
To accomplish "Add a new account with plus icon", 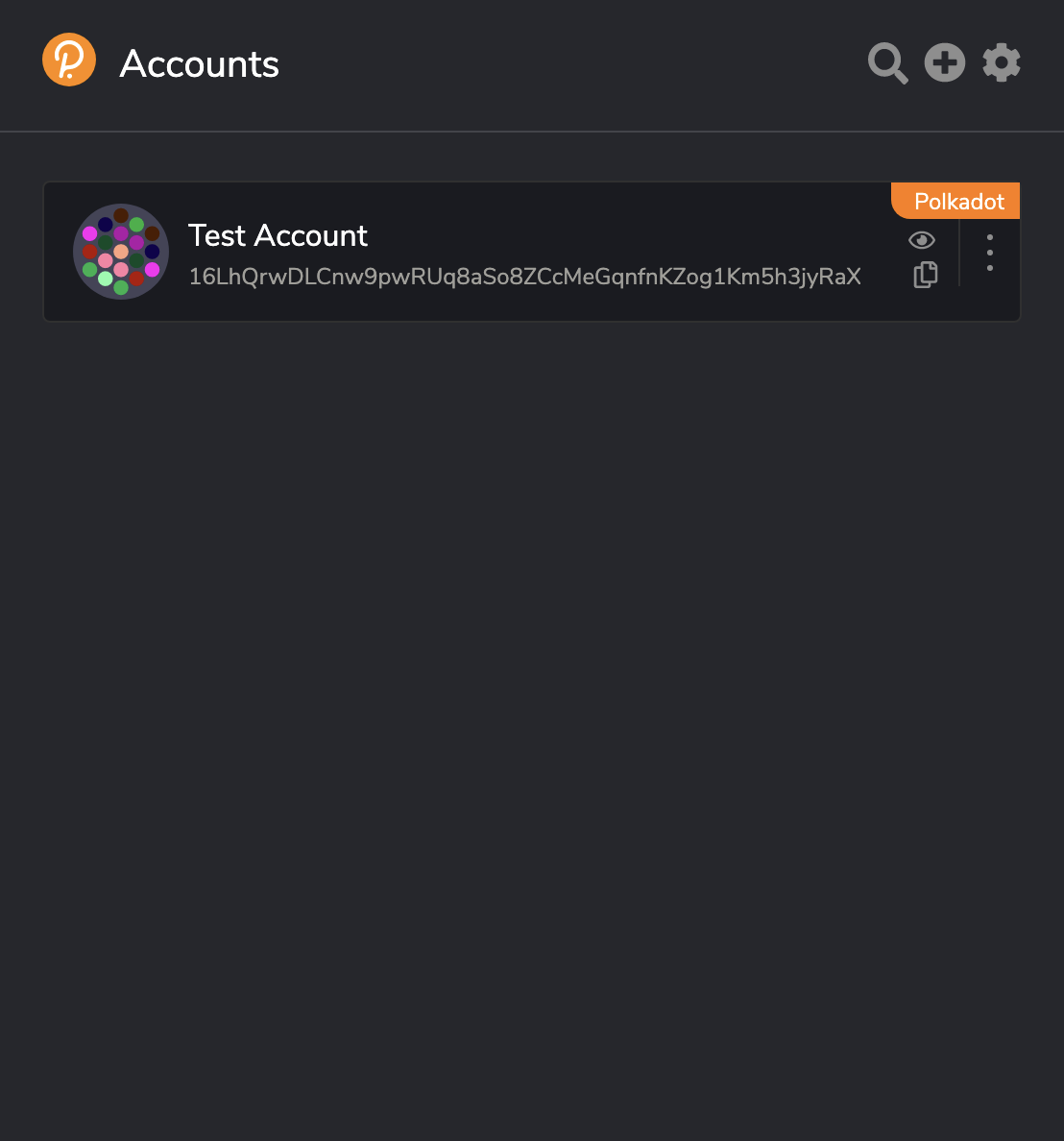I will tap(945, 62).
